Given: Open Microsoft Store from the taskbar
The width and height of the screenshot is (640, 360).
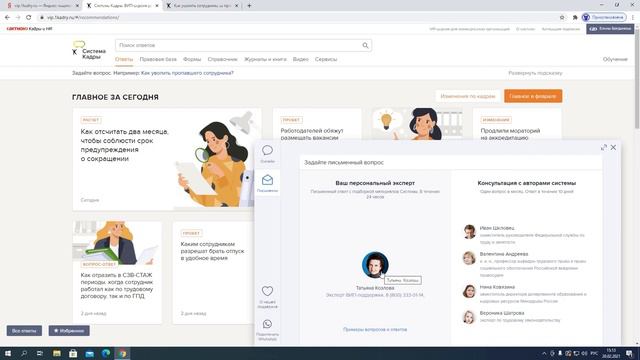Looking at the screenshot, I should (73, 353).
